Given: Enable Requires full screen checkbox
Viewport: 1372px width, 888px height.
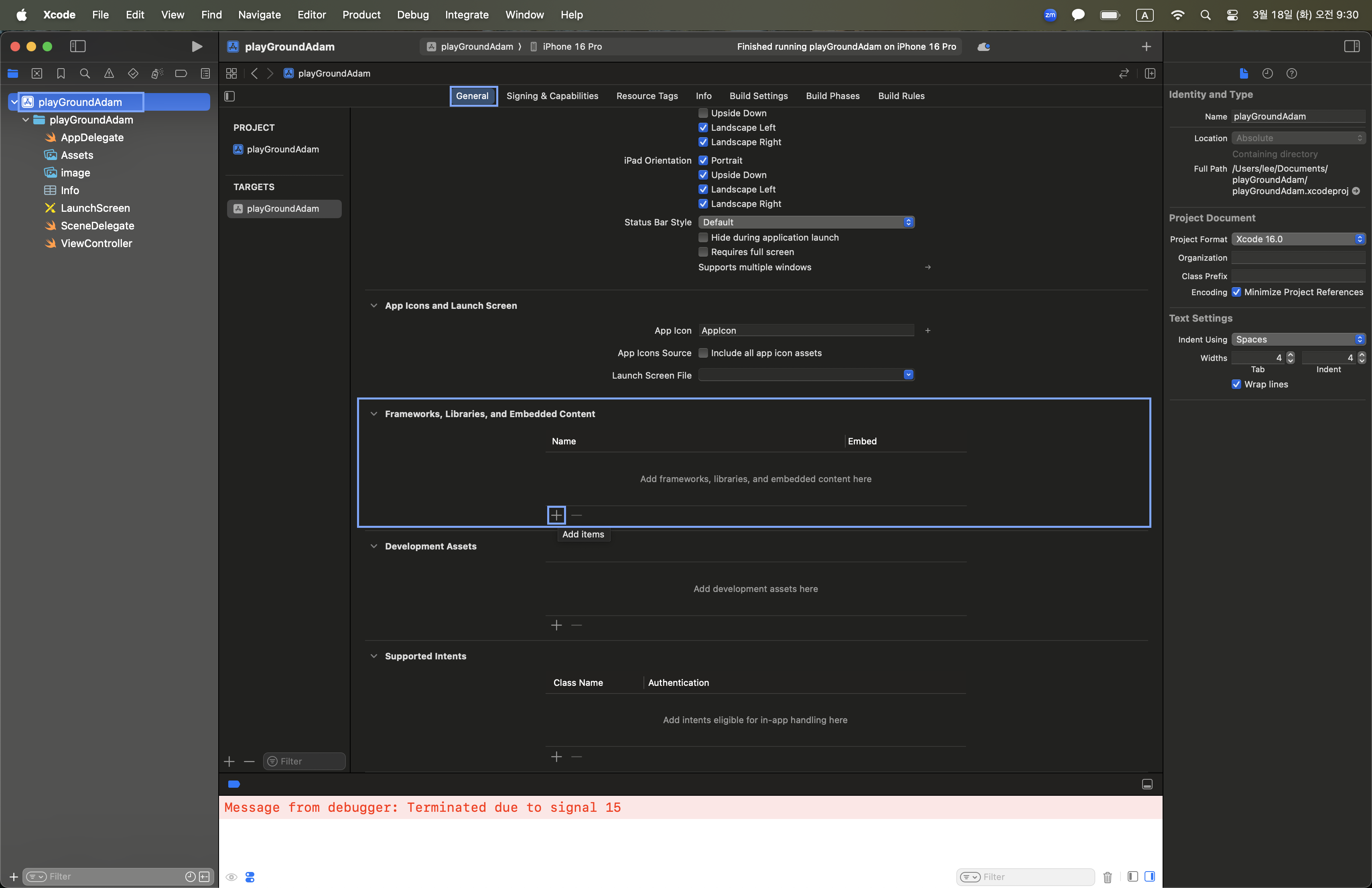Looking at the screenshot, I should tap(703, 252).
